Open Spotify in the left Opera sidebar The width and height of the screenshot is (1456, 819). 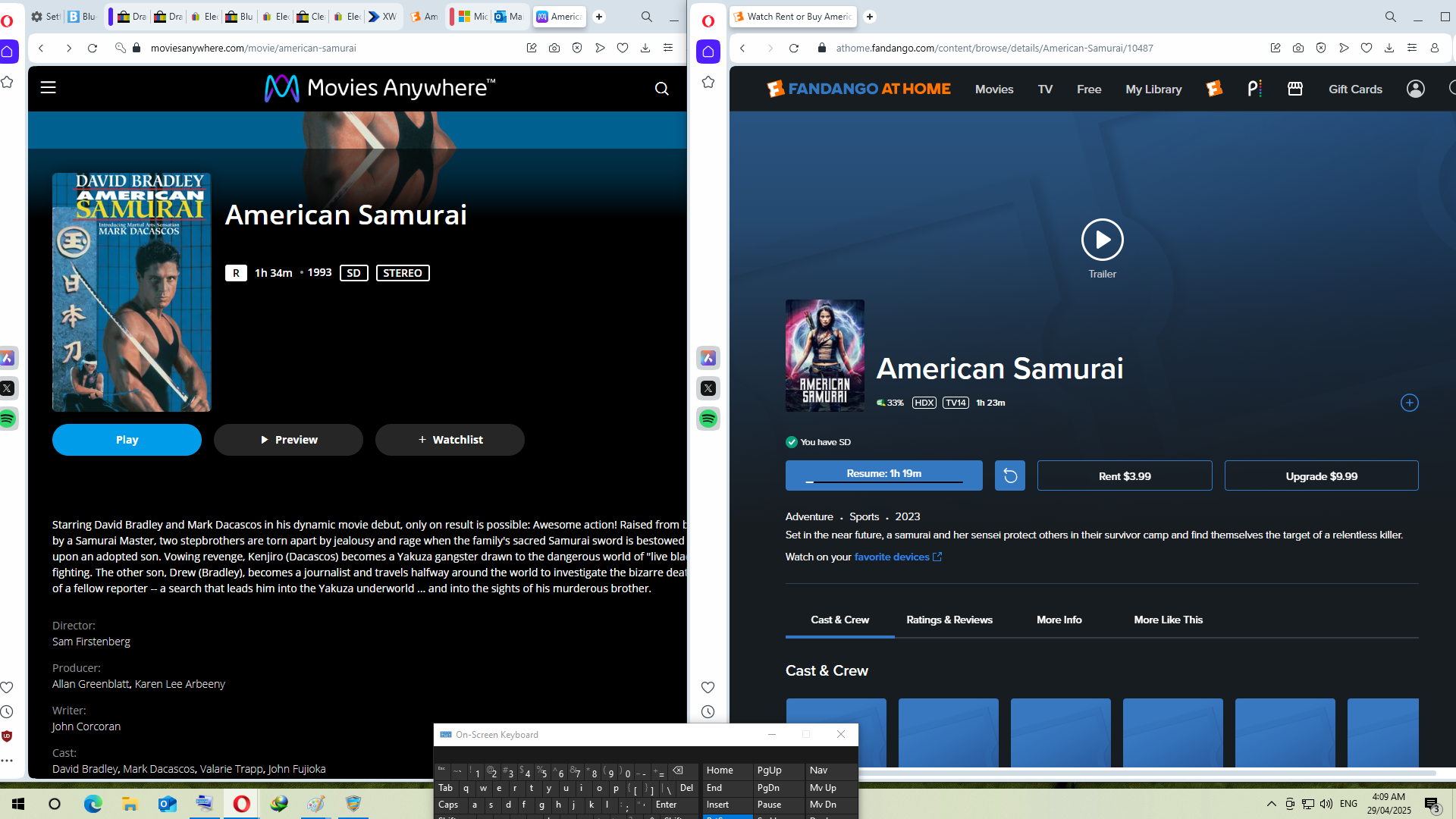8,419
